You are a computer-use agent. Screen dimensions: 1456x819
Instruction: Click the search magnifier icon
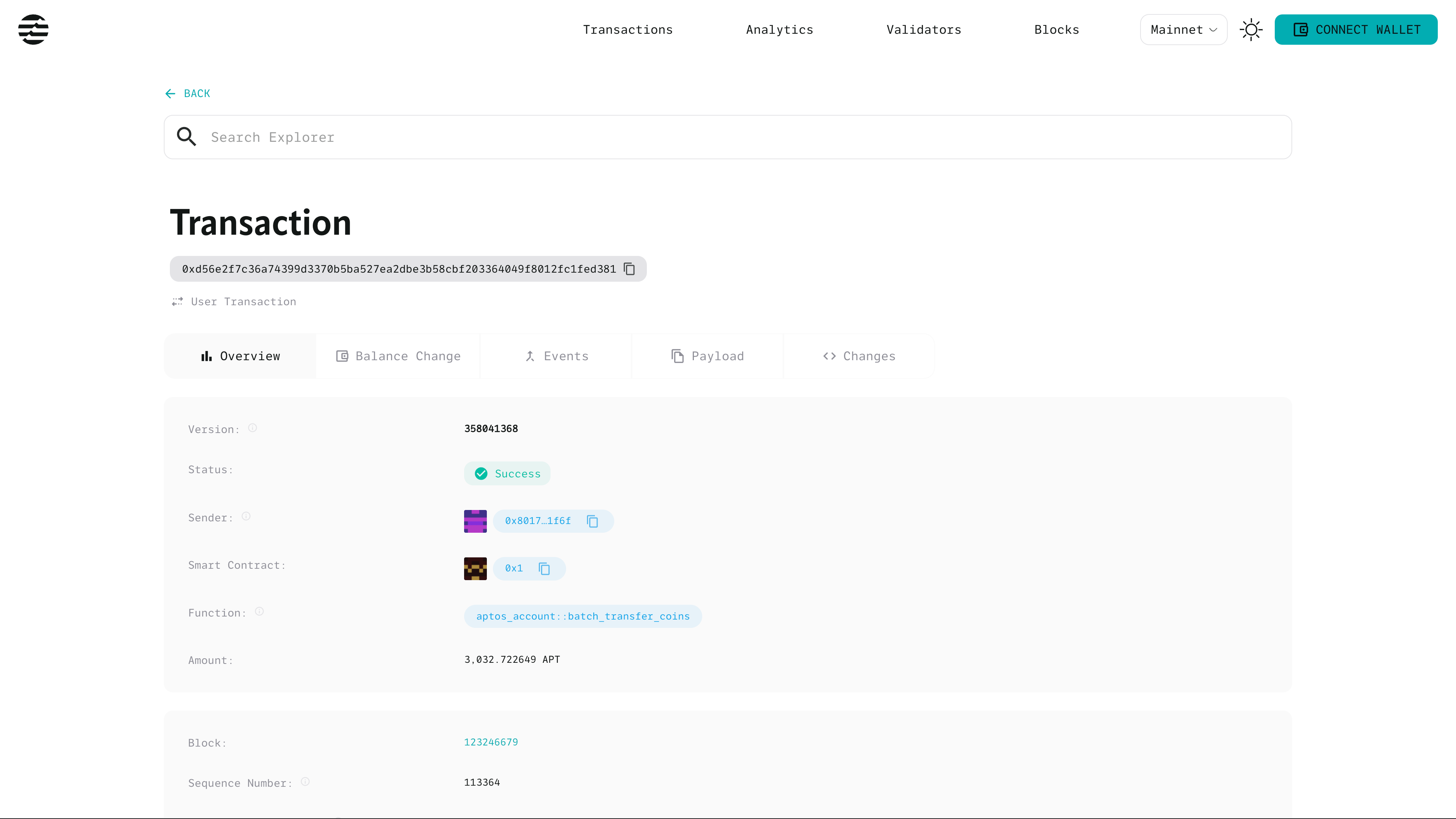coord(187,137)
